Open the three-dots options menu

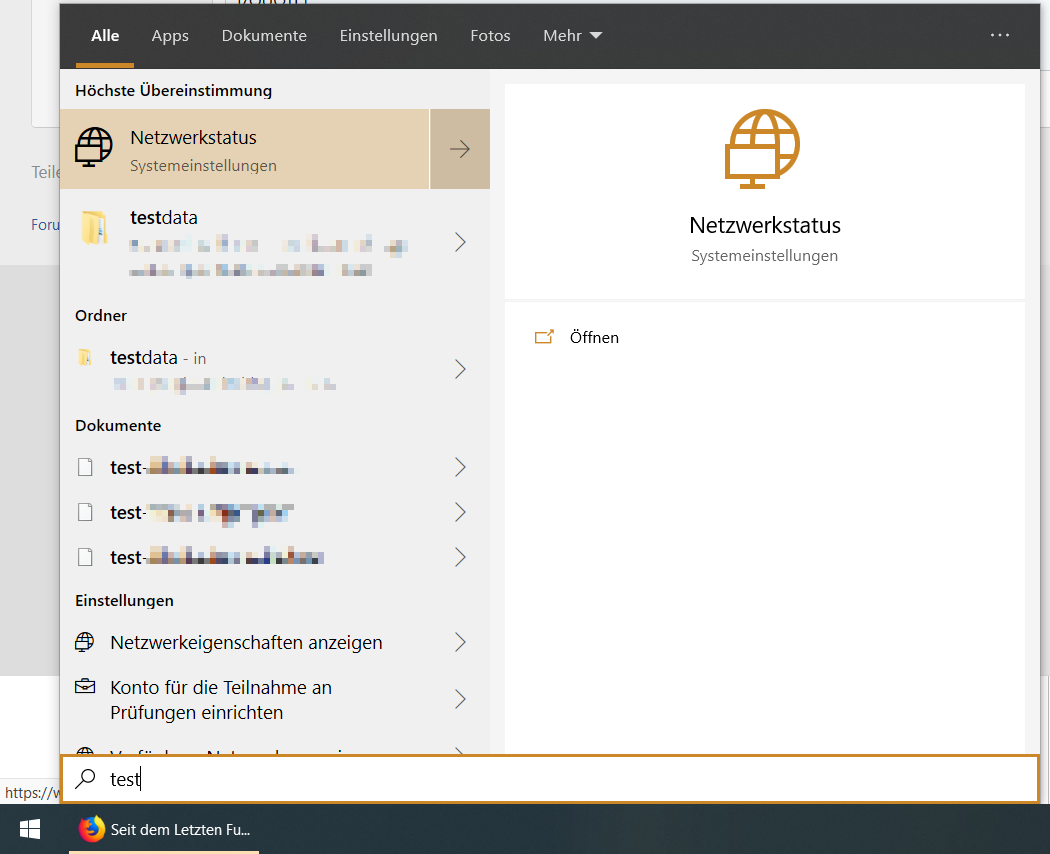coord(1000,35)
